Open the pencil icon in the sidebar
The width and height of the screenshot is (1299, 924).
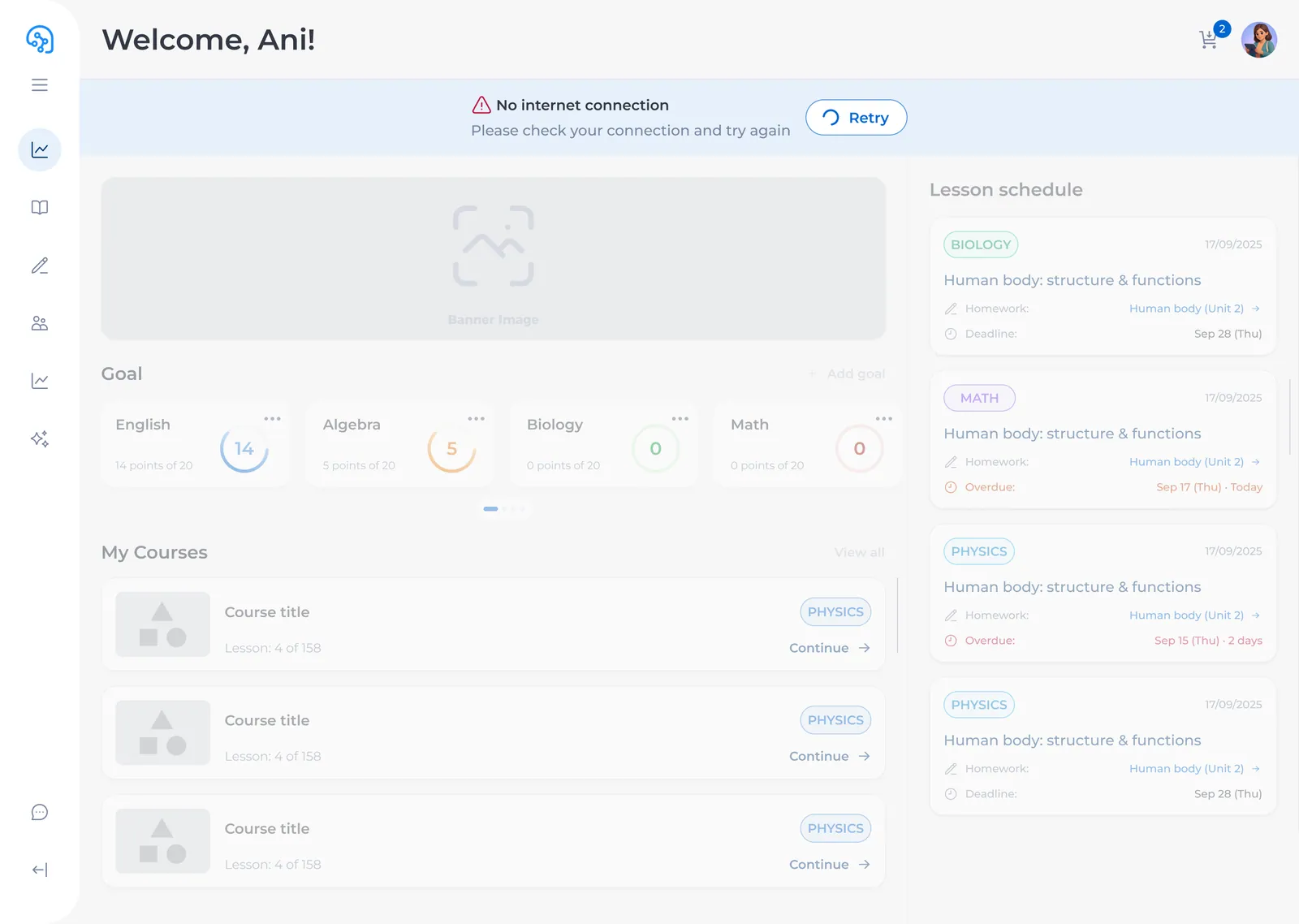[40, 266]
